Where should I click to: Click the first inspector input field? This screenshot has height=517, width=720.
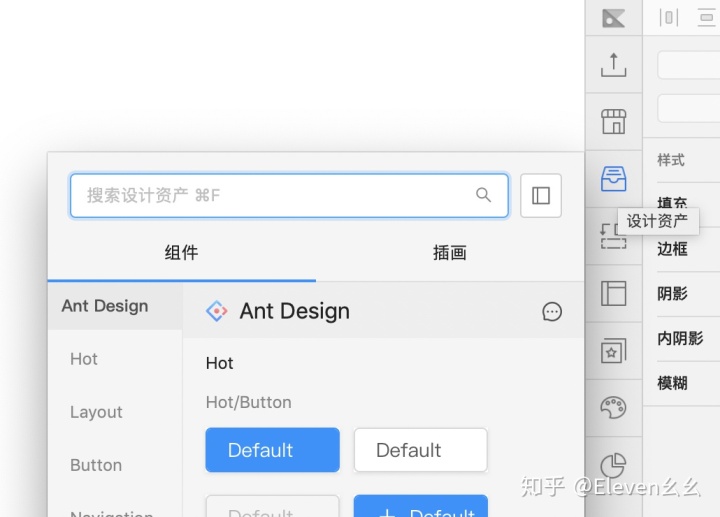689,65
